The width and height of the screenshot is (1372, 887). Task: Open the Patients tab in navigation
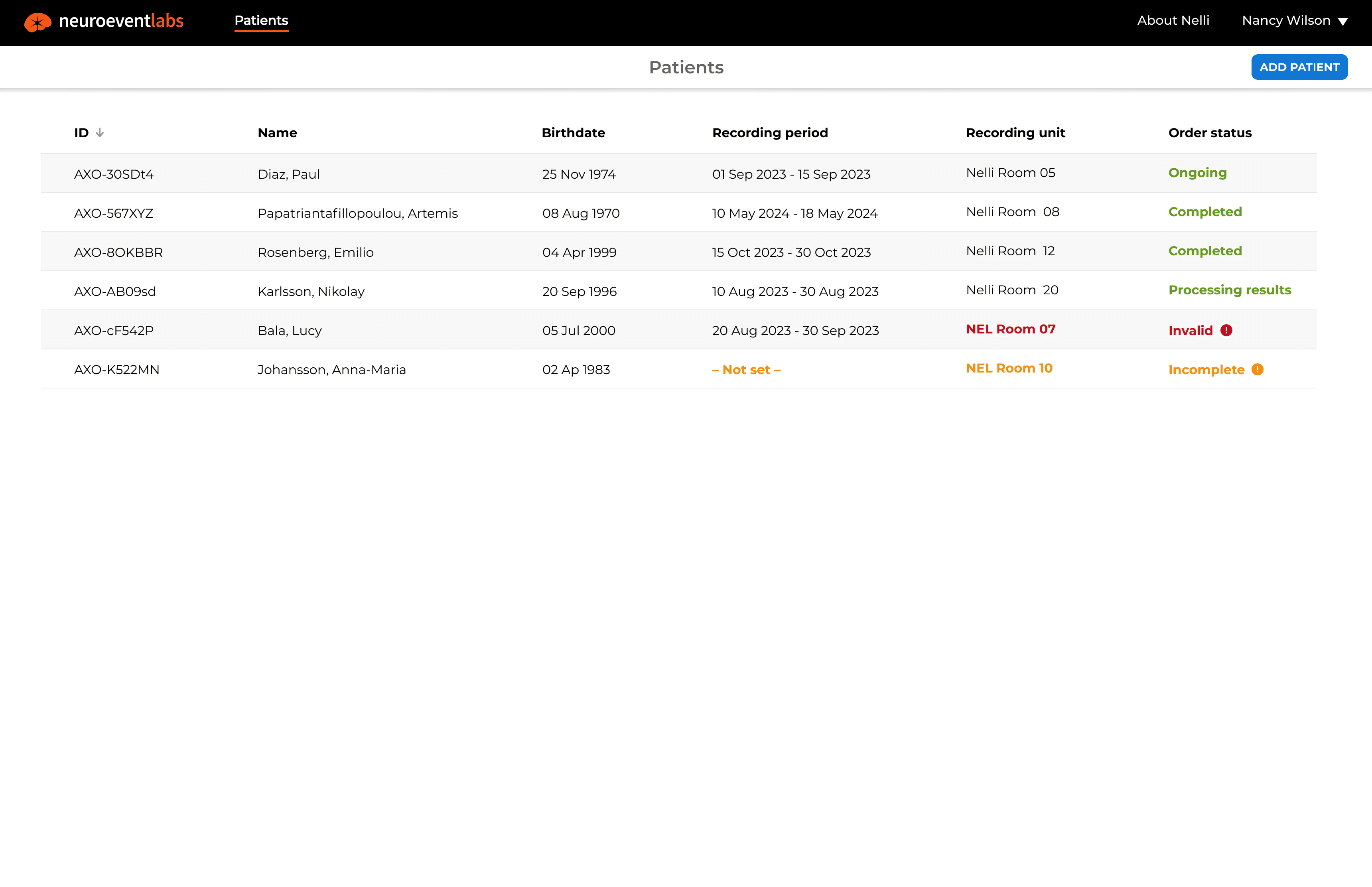(x=261, y=21)
